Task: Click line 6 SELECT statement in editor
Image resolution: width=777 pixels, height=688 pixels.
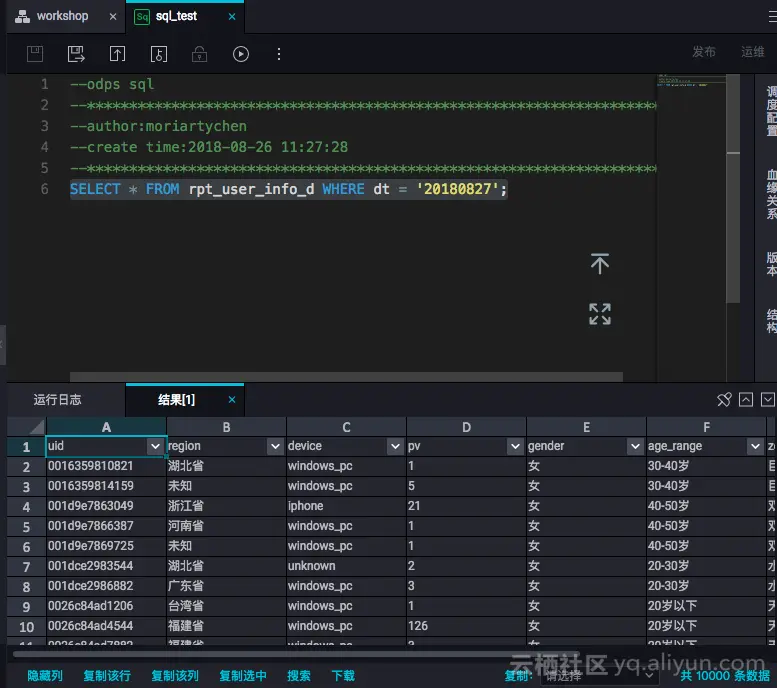Action: coord(288,189)
